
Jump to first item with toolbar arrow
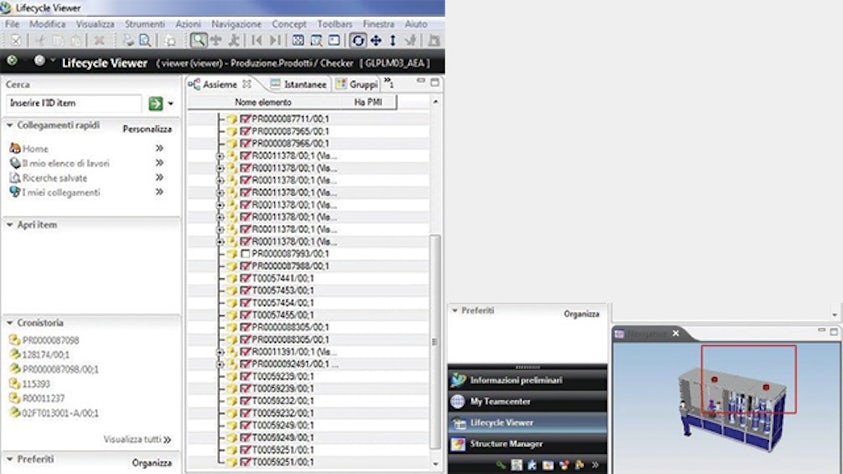tap(257, 40)
